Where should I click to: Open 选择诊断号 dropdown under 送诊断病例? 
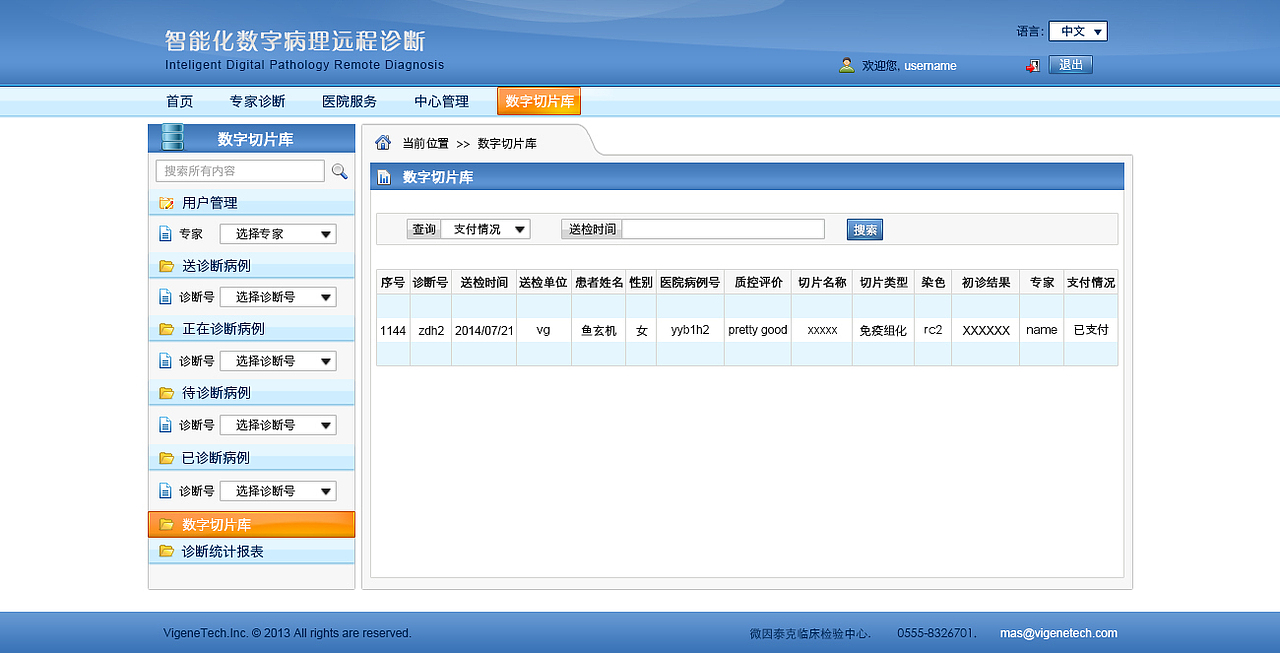(278, 297)
